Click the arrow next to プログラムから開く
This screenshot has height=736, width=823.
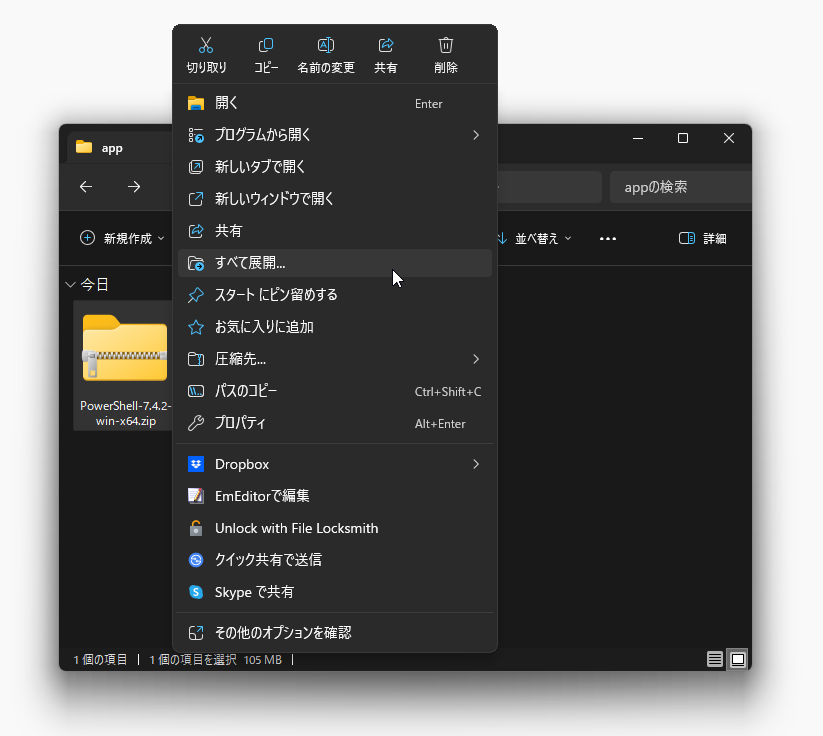(476, 135)
